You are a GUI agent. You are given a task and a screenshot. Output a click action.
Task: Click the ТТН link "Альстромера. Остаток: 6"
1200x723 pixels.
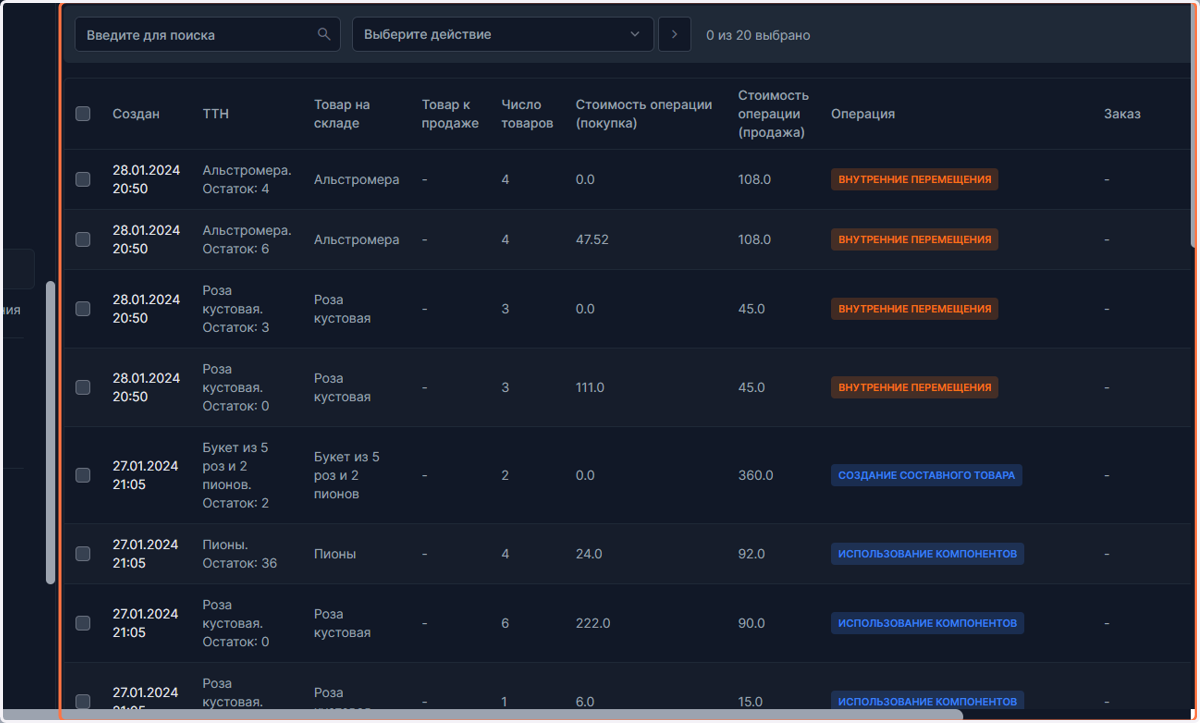tap(247, 239)
